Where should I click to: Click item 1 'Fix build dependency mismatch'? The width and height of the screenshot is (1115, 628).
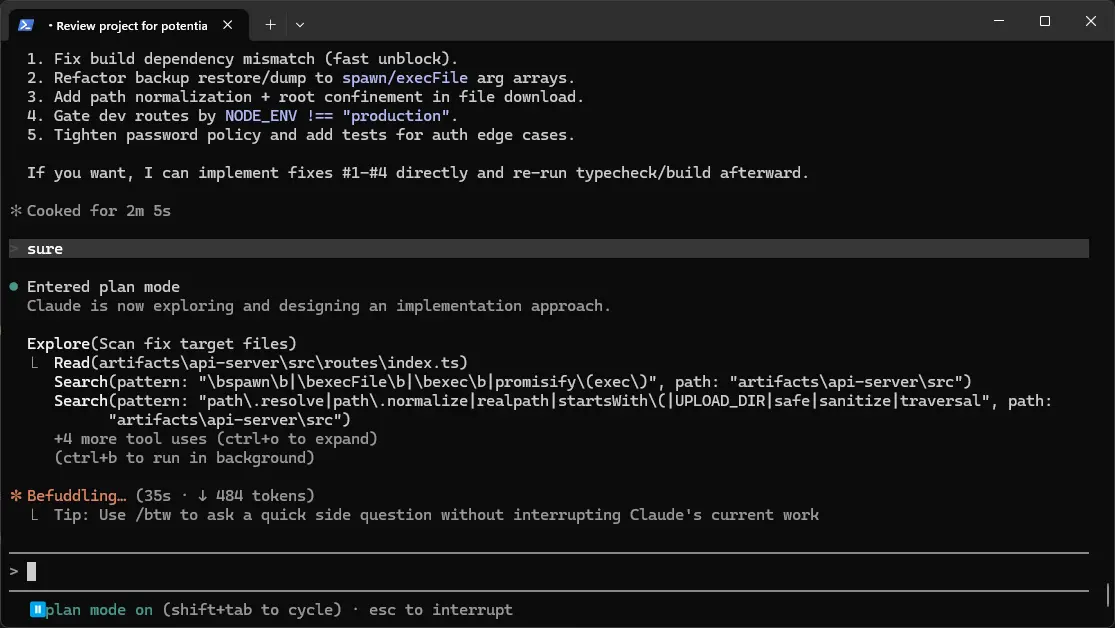242,59
